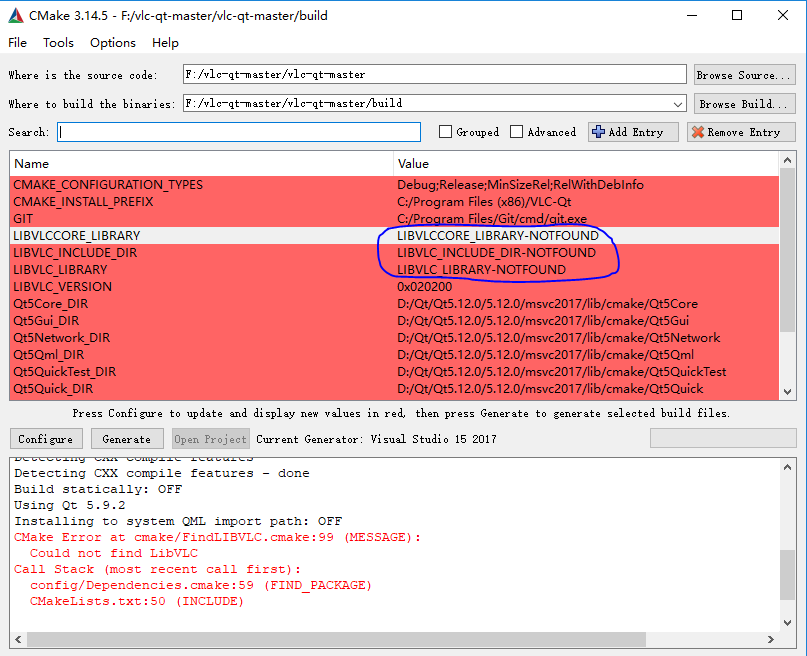Screen dimensions: 807x656
Task: Click the FindLIBVLC.cmake:99 error line
Action: point(217,537)
